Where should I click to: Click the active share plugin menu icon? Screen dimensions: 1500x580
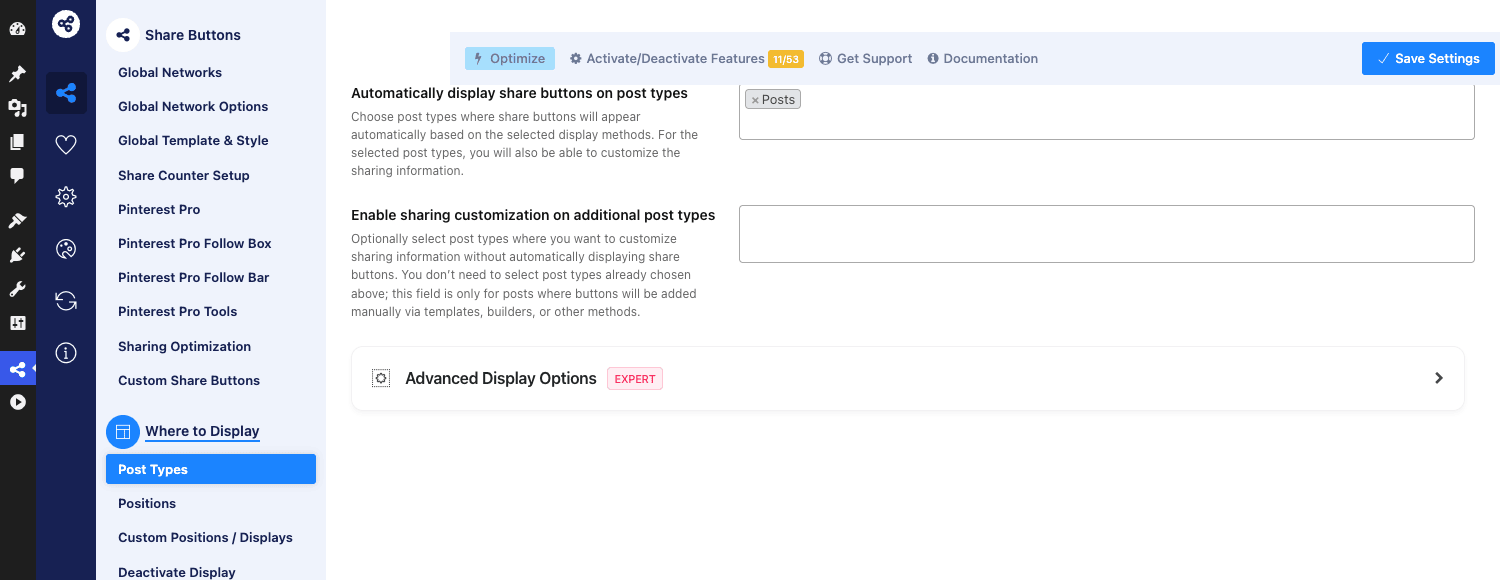tap(17, 369)
